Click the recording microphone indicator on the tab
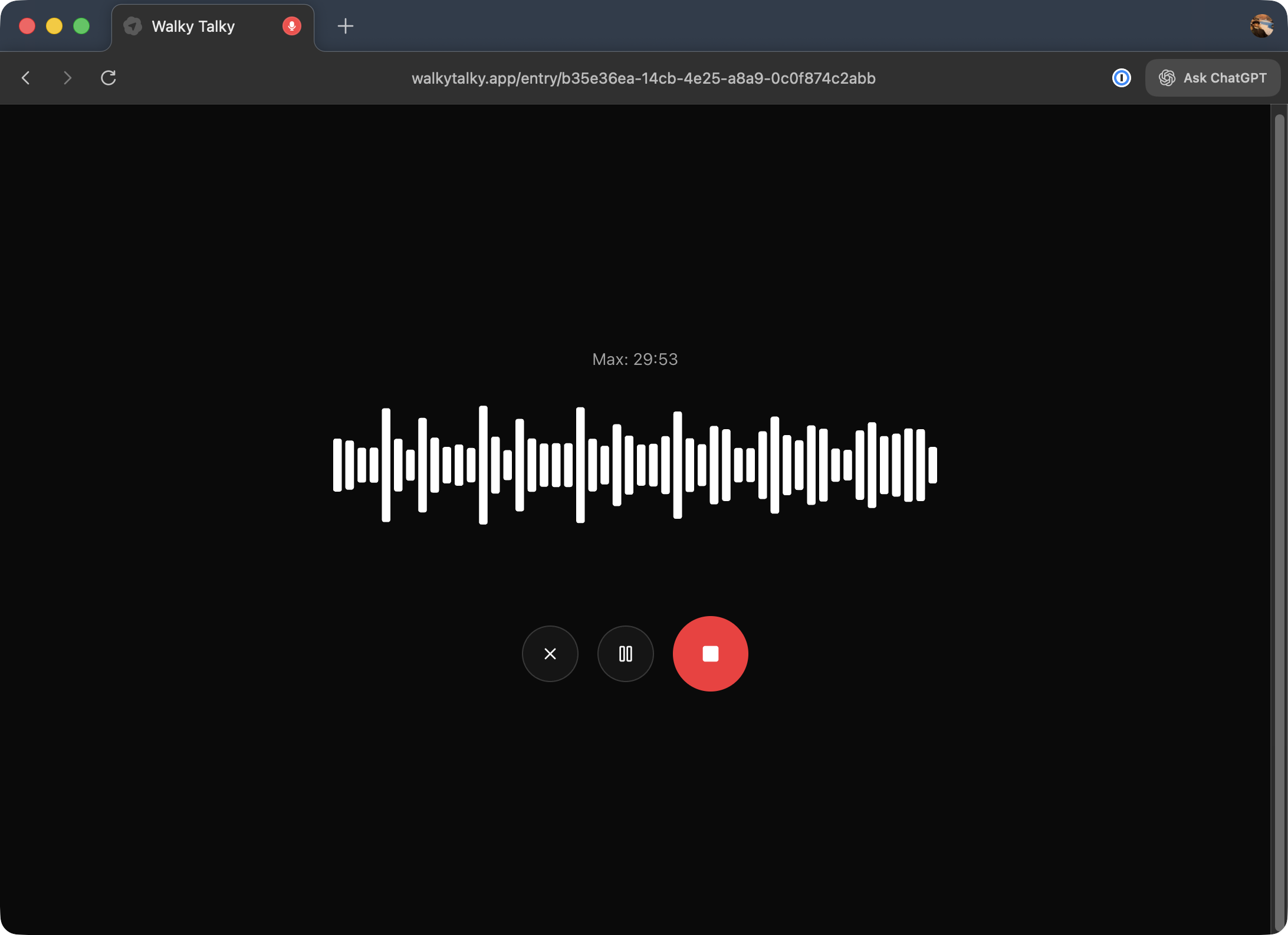The height and width of the screenshot is (935, 1288). pyautogui.click(x=291, y=26)
